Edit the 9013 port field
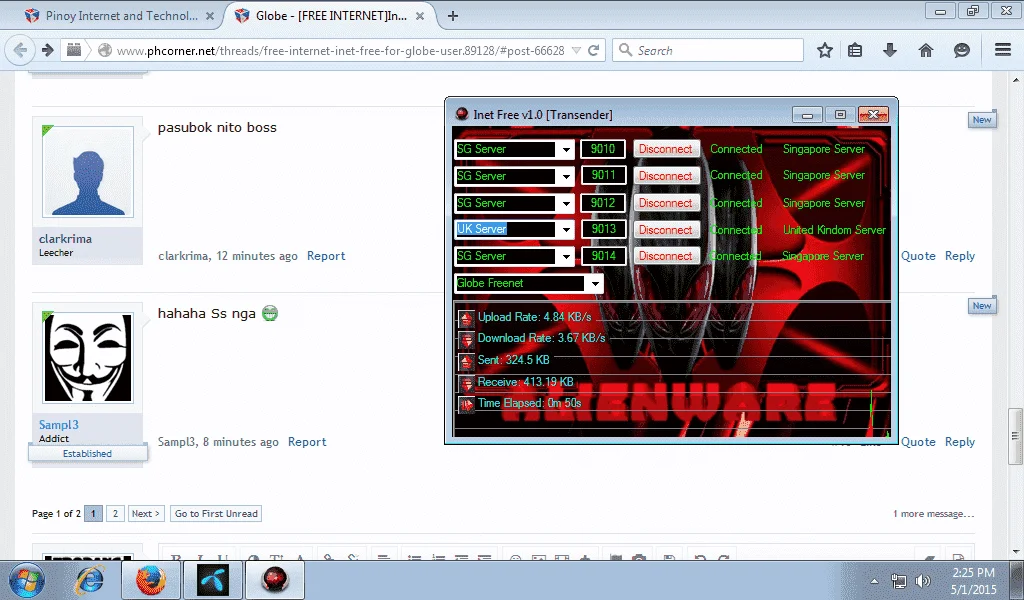This screenshot has height=600, width=1024. click(x=603, y=229)
